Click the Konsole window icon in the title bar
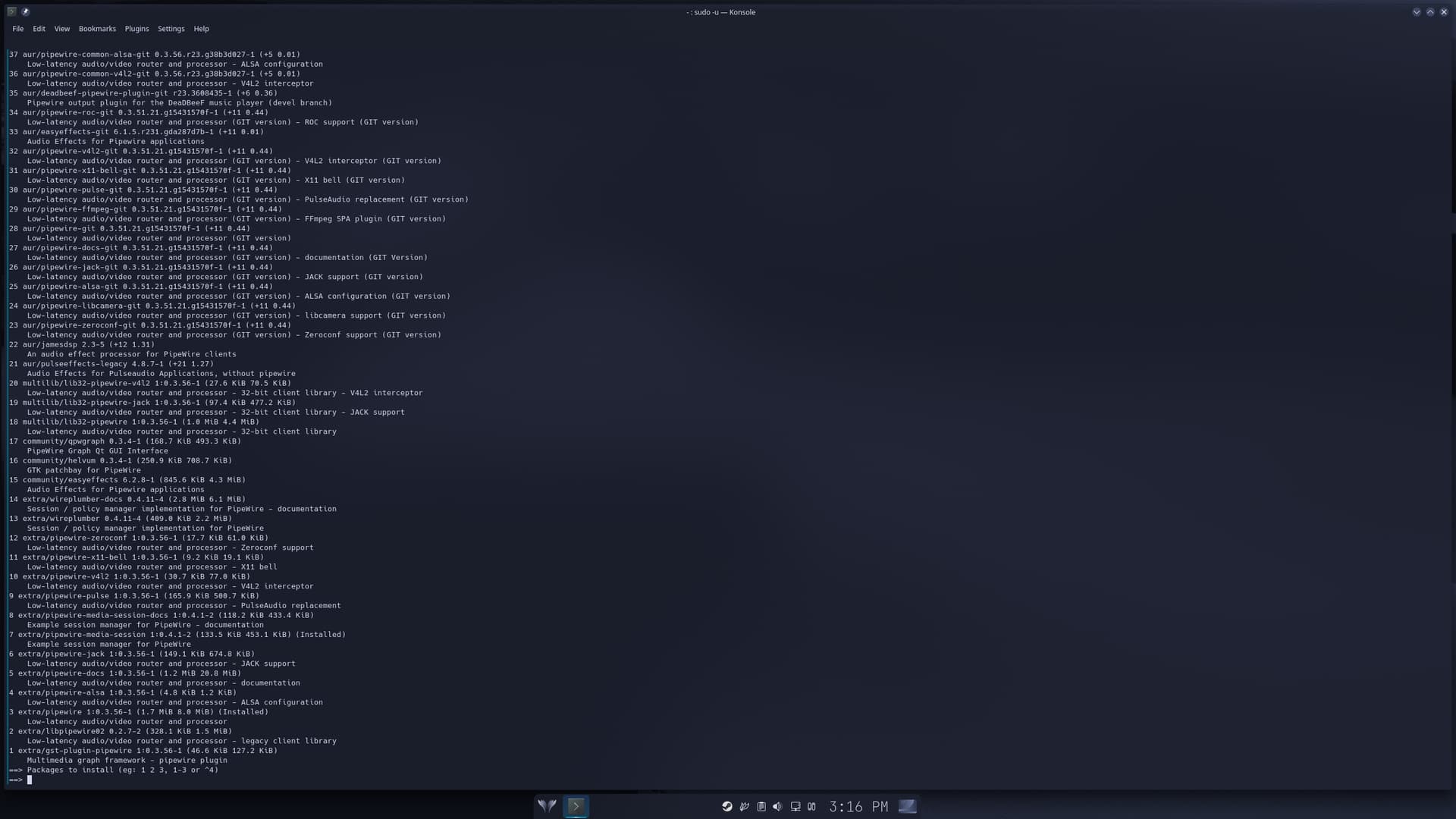Viewport: 1456px width, 819px height. (11, 11)
